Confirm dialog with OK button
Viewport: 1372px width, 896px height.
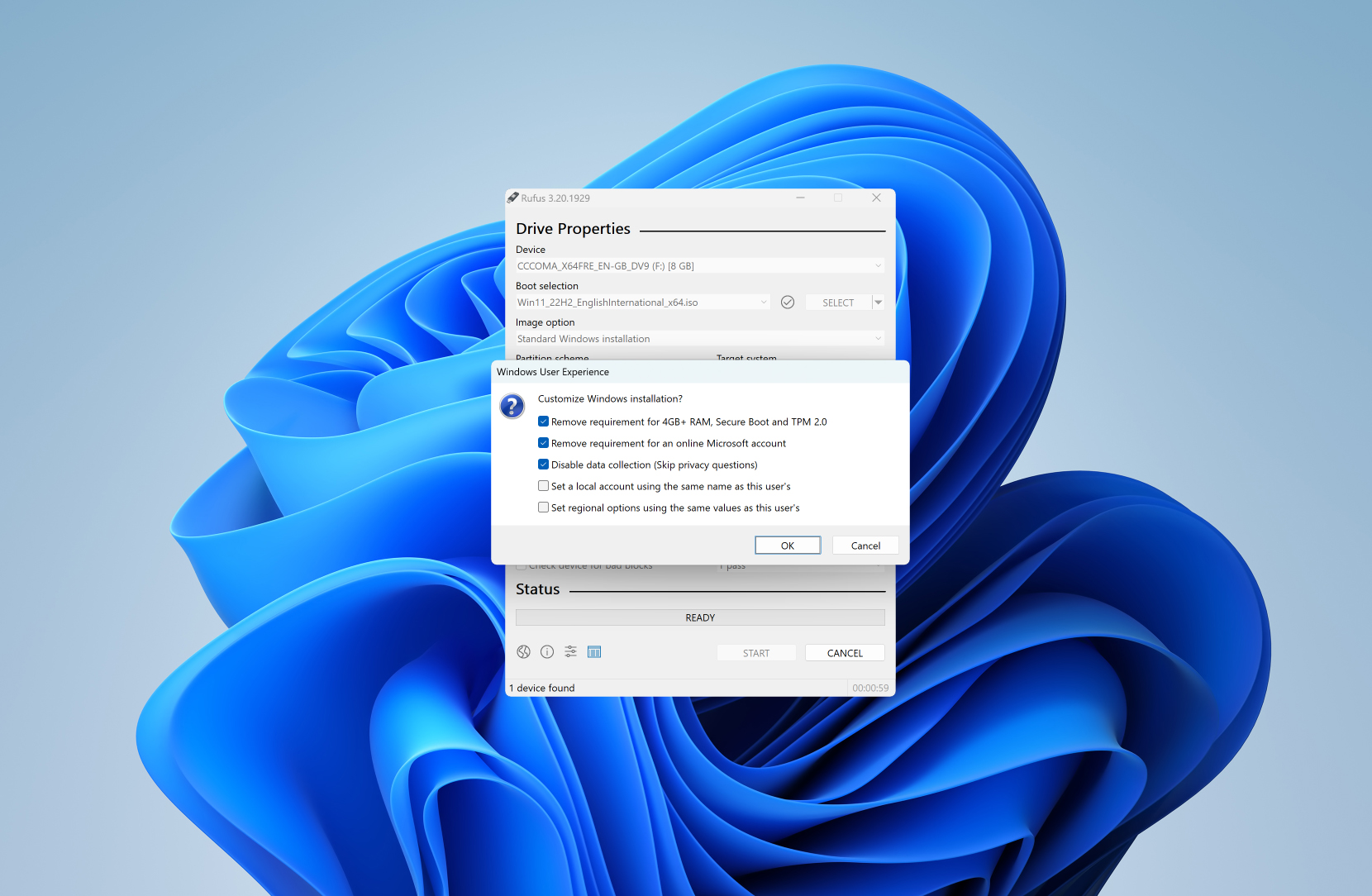[x=788, y=546]
